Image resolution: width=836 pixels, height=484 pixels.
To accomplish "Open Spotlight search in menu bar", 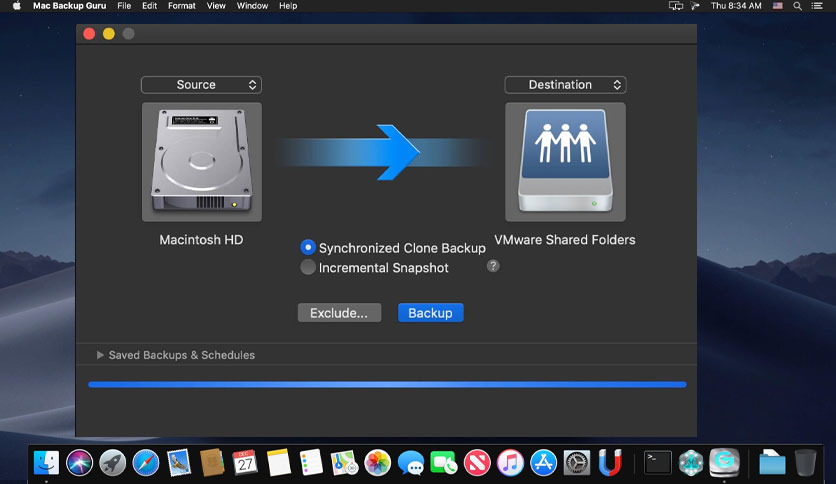I will point(798,6).
